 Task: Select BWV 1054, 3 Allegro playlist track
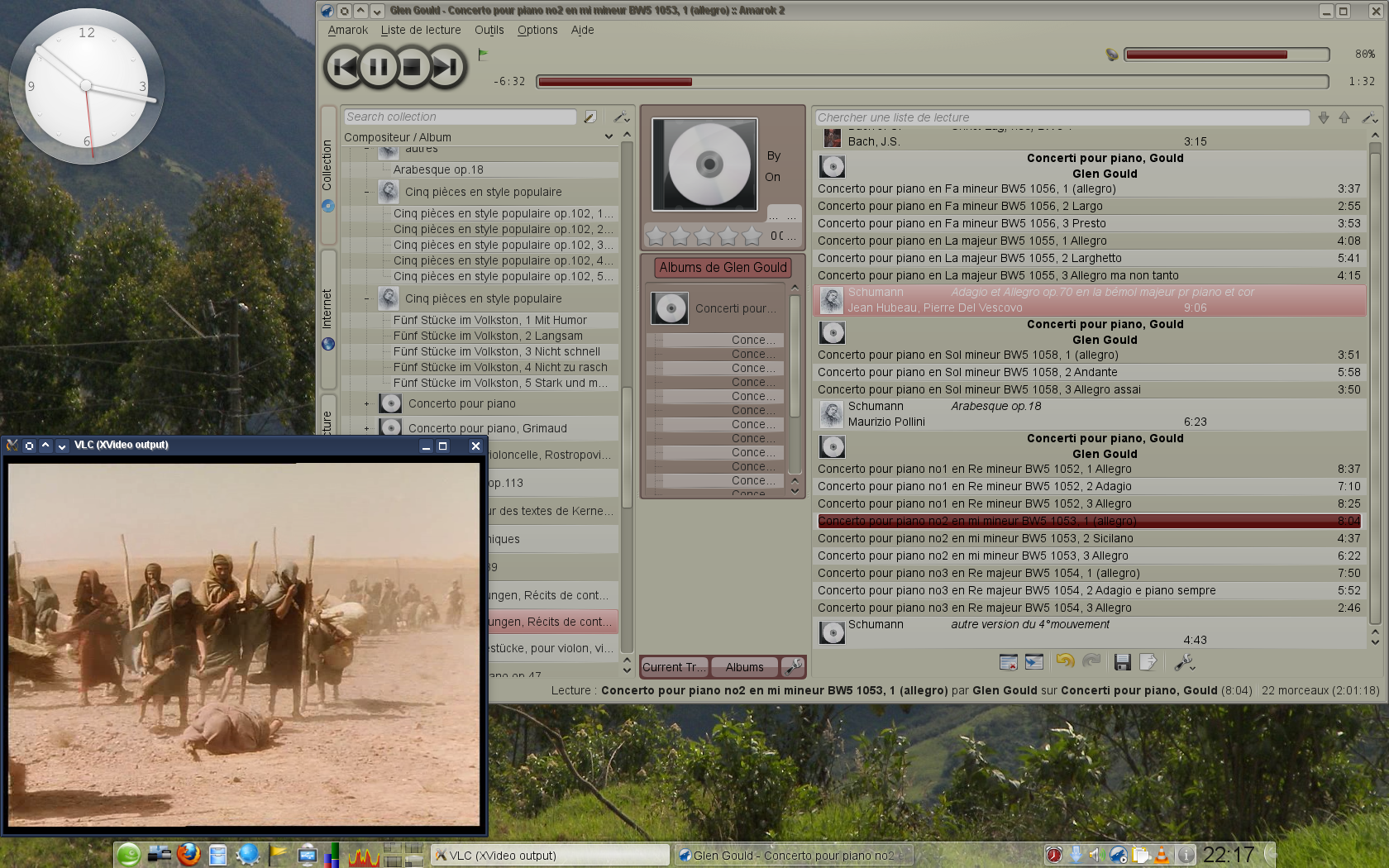pyautogui.click(x=1089, y=608)
